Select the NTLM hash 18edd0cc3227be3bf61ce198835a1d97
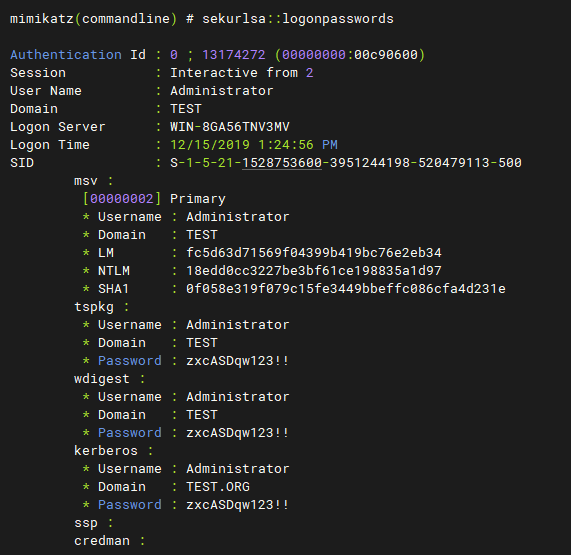The width and height of the screenshot is (571, 555). click(x=314, y=271)
